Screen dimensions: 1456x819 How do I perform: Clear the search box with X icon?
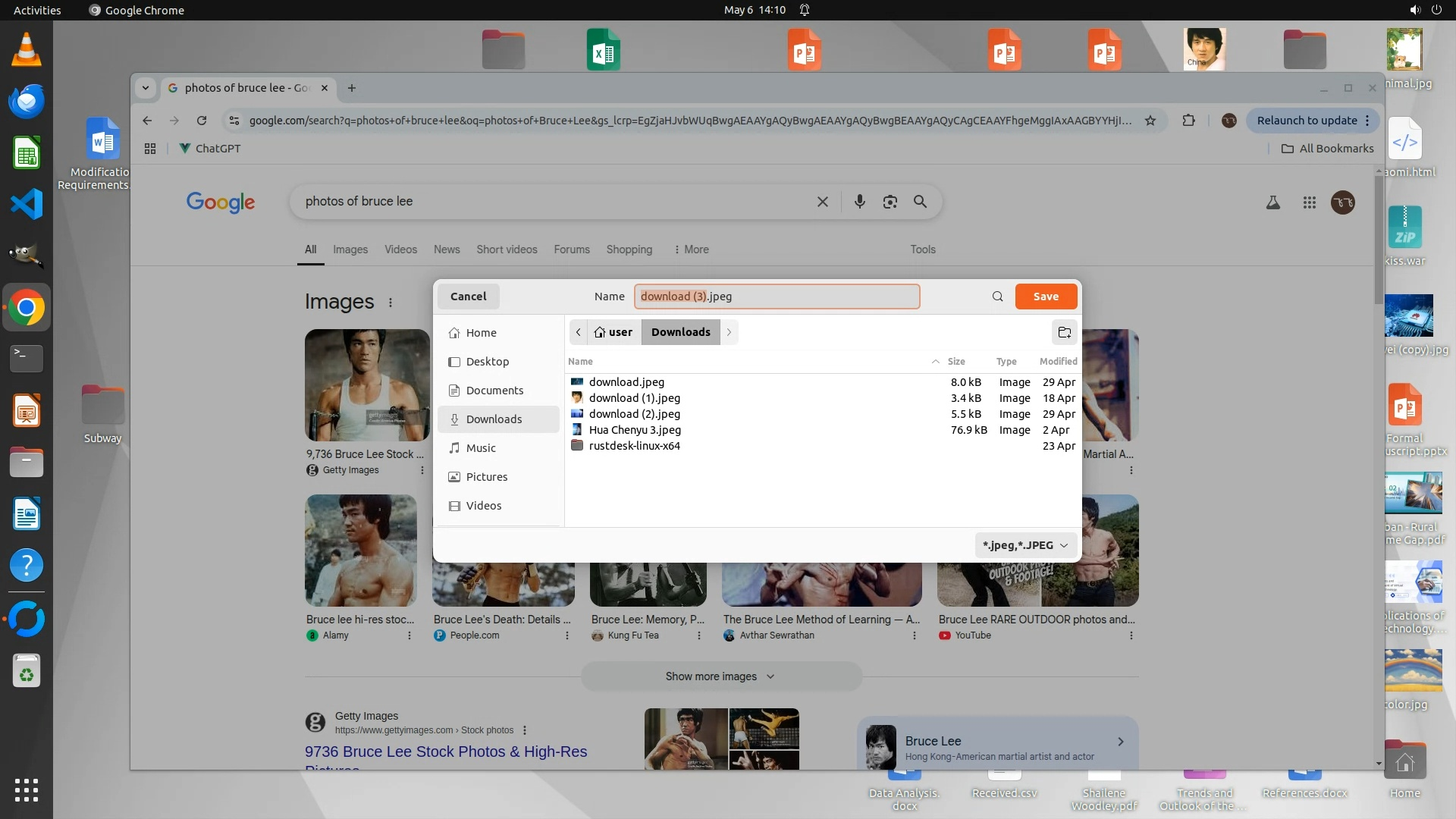pos(822,202)
